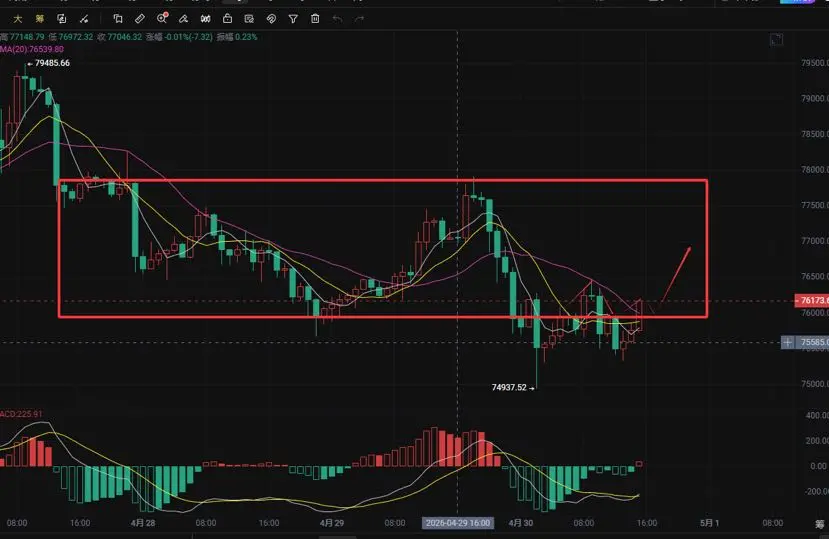Click the note edit icon in toolbar

pos(249,19)
